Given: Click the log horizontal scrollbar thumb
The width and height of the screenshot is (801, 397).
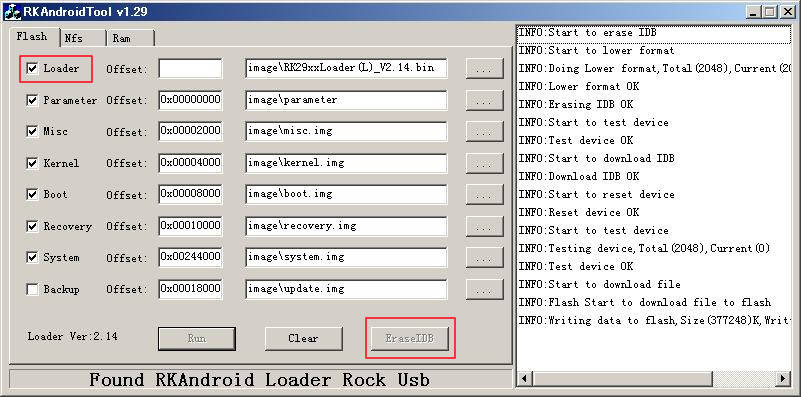Looking at the screenshot, I should point(623,379).
